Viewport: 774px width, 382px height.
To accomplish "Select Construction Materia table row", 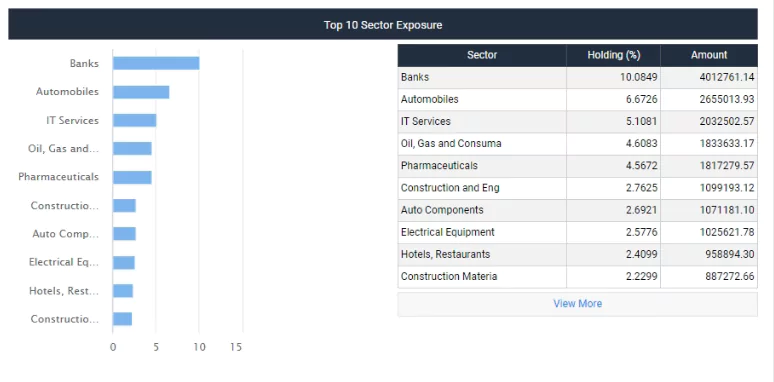I will tap(578, 276).
